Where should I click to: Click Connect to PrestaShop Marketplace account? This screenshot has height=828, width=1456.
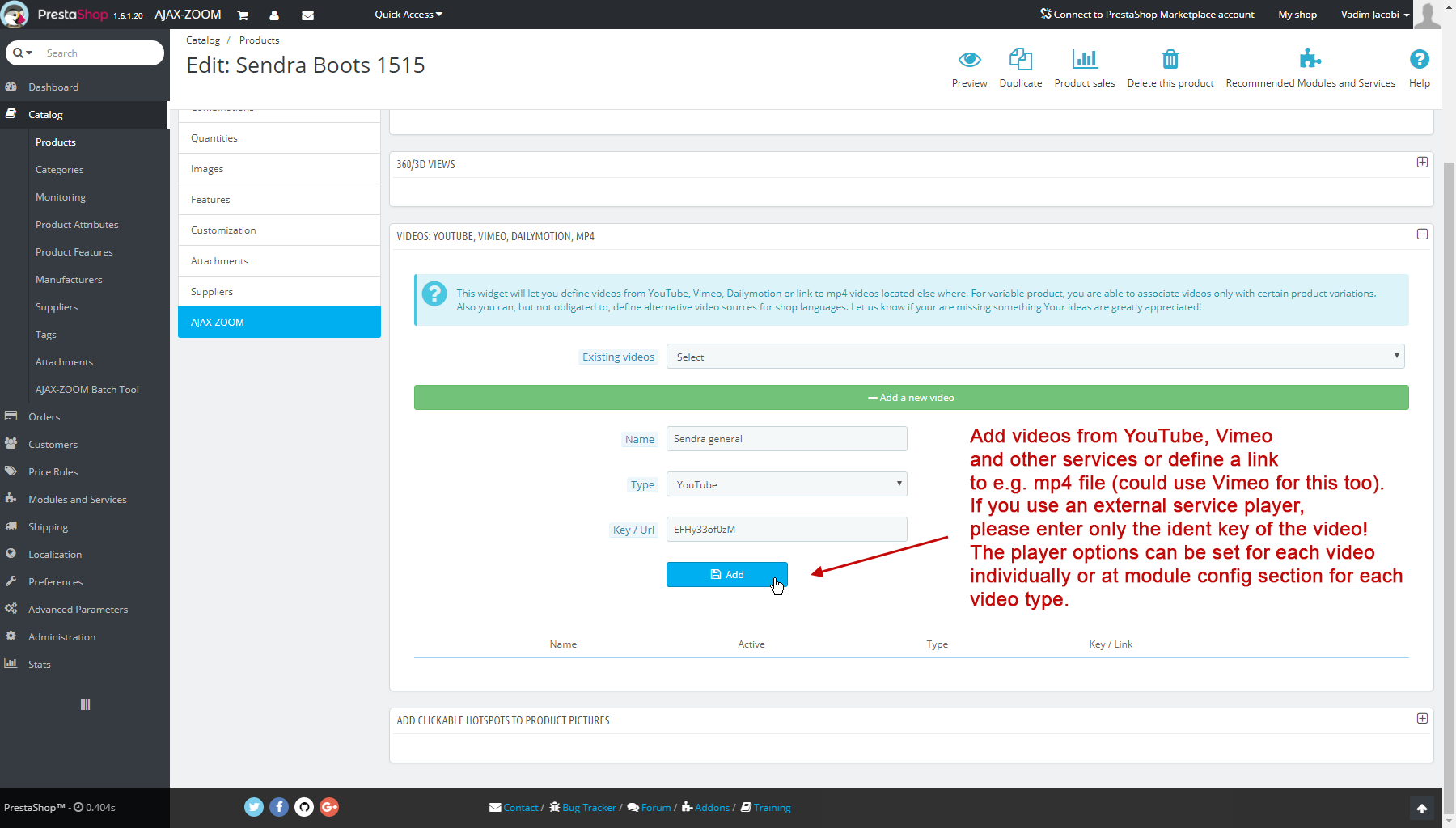1147,15
